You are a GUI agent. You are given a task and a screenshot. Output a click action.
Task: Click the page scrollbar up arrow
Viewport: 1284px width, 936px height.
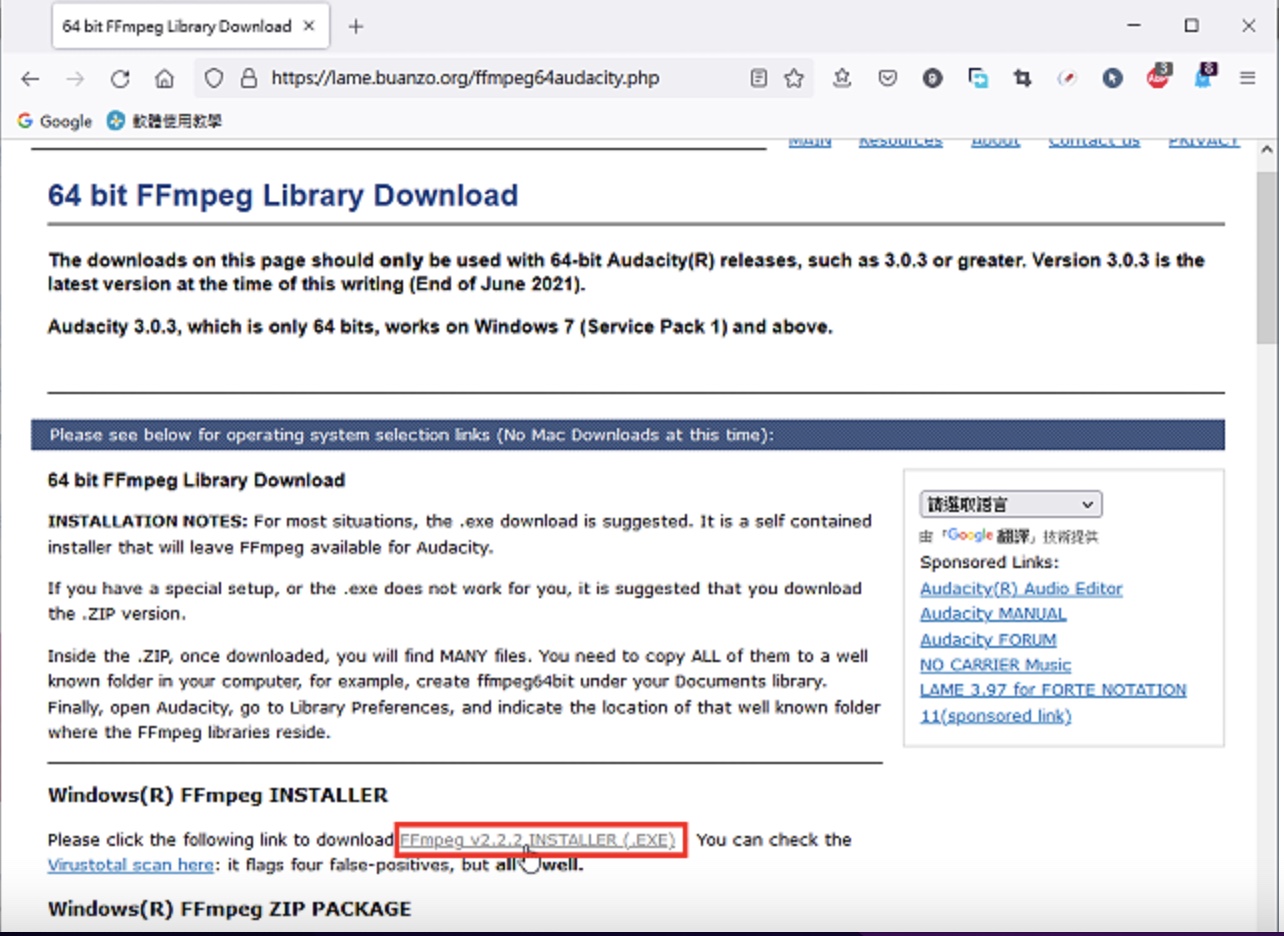(1267, 149)
